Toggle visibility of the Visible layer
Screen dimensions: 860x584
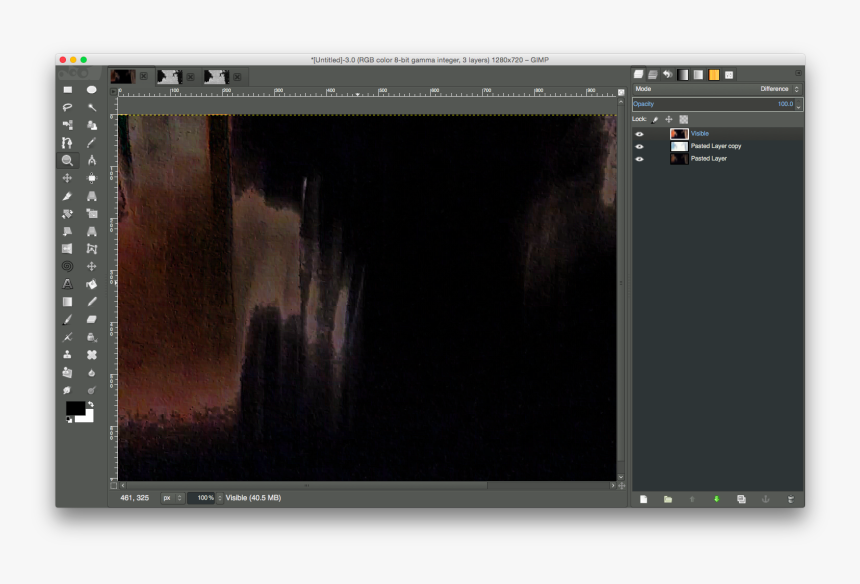click(639, 134)
